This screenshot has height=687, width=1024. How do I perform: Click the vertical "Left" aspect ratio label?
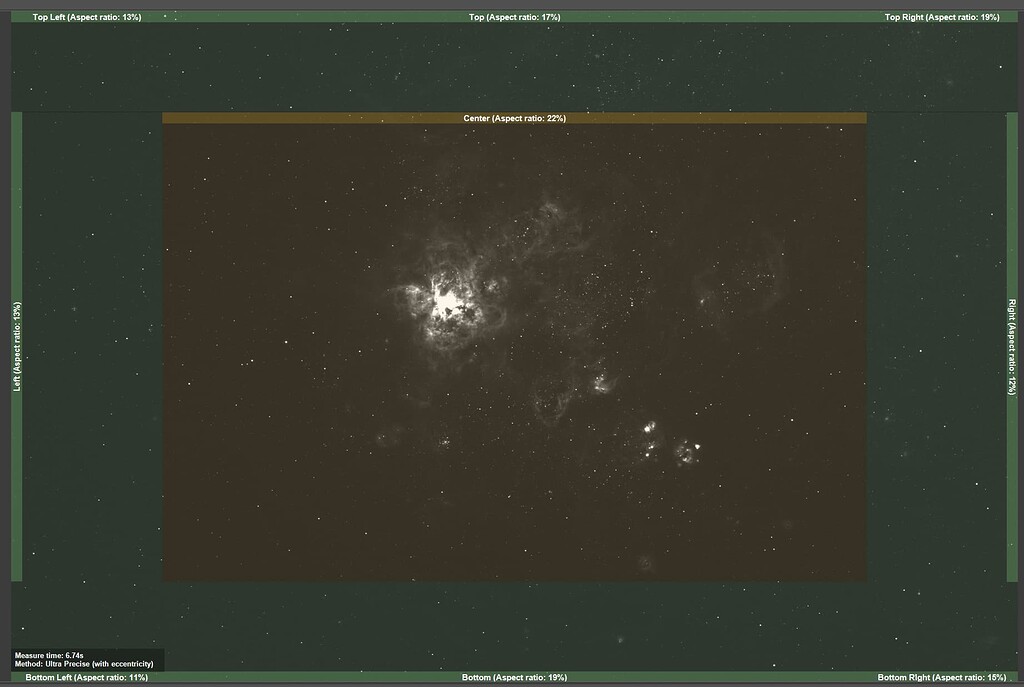pos(16,340)
